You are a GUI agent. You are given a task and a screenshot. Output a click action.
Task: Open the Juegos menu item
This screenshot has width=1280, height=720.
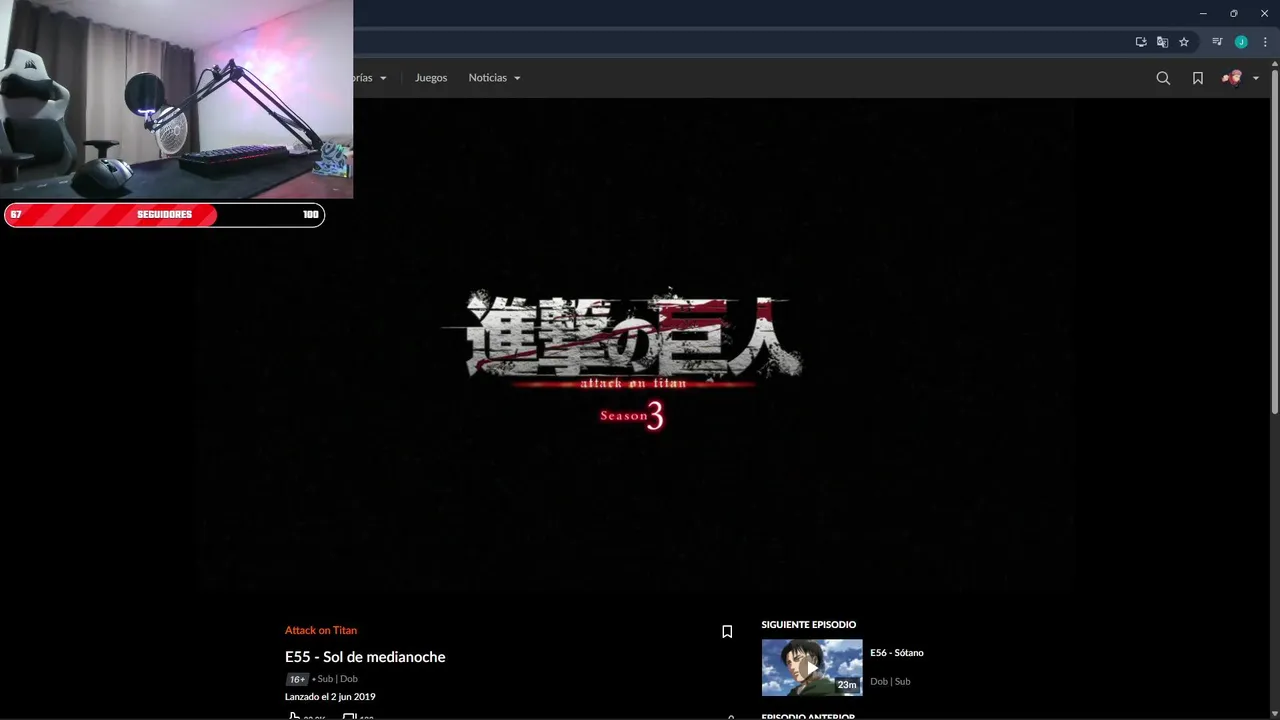click(x=431, y=78)
